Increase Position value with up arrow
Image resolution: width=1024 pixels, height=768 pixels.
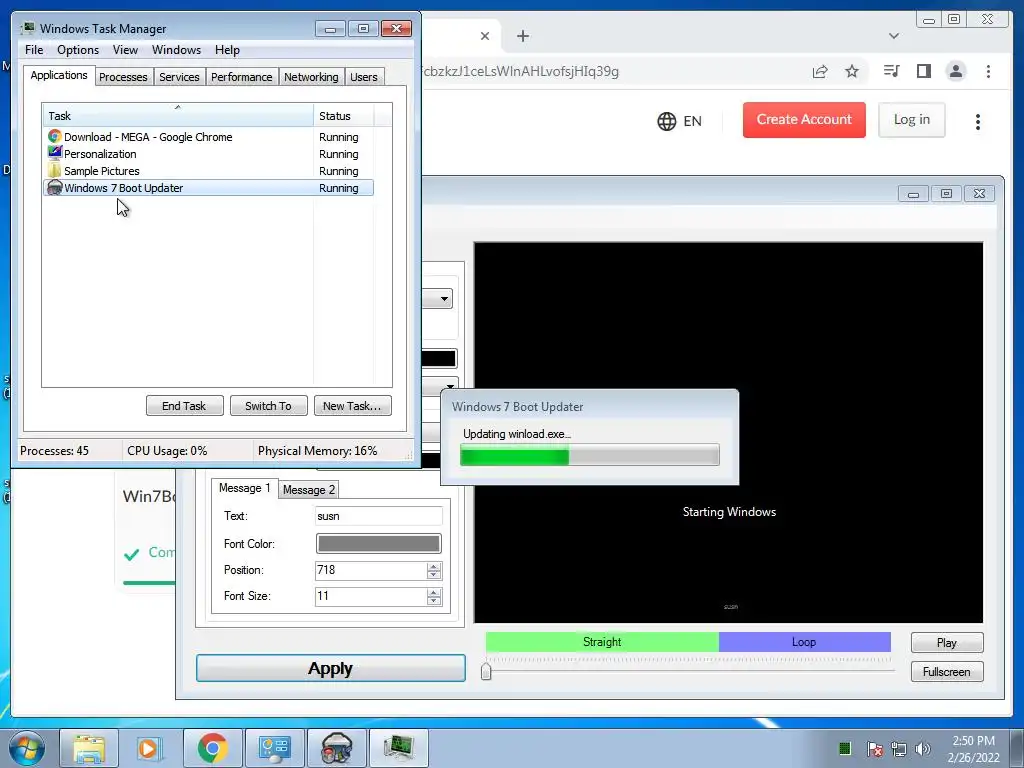pyautogui.click(x=434, y=566)
